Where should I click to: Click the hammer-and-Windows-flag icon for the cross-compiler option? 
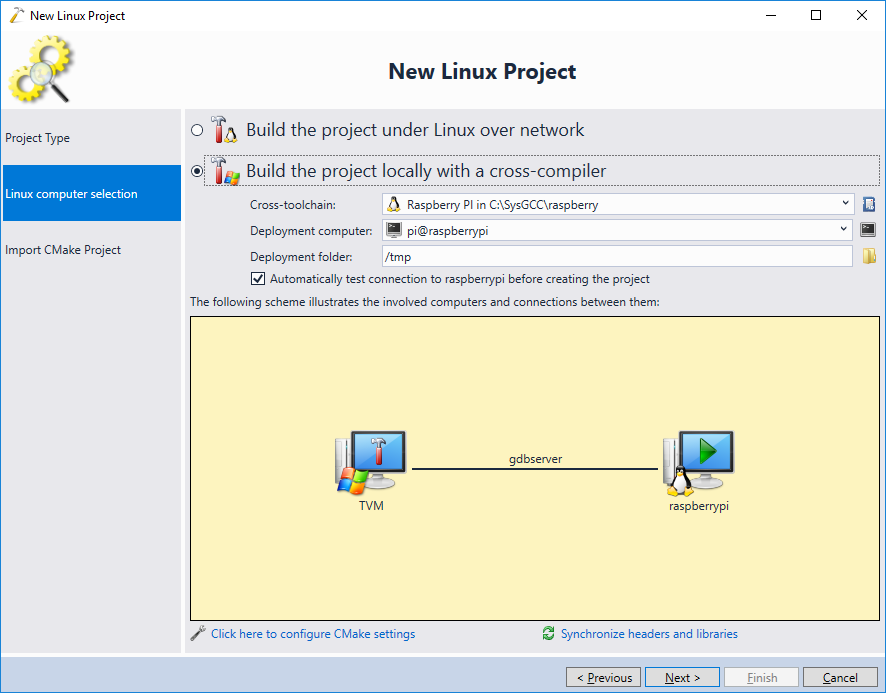point(225,171)
